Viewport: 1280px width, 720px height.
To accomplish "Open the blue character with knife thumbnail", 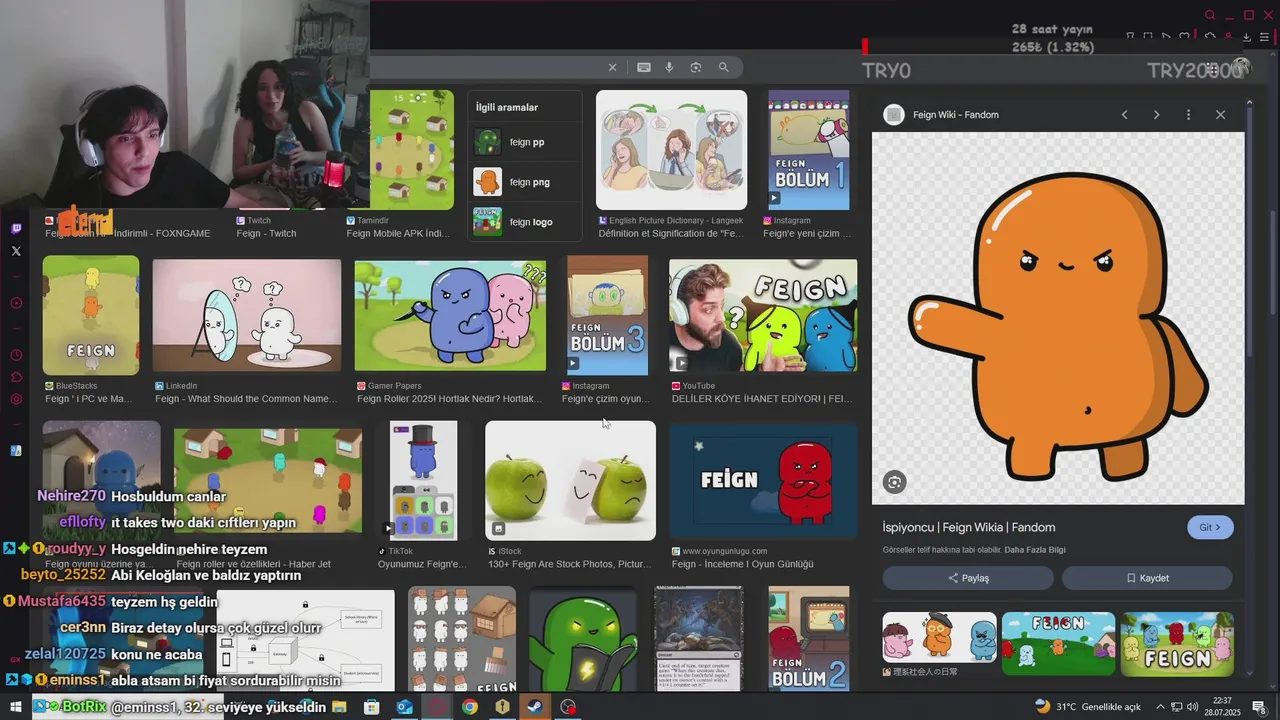I will (x=450, y=316).
